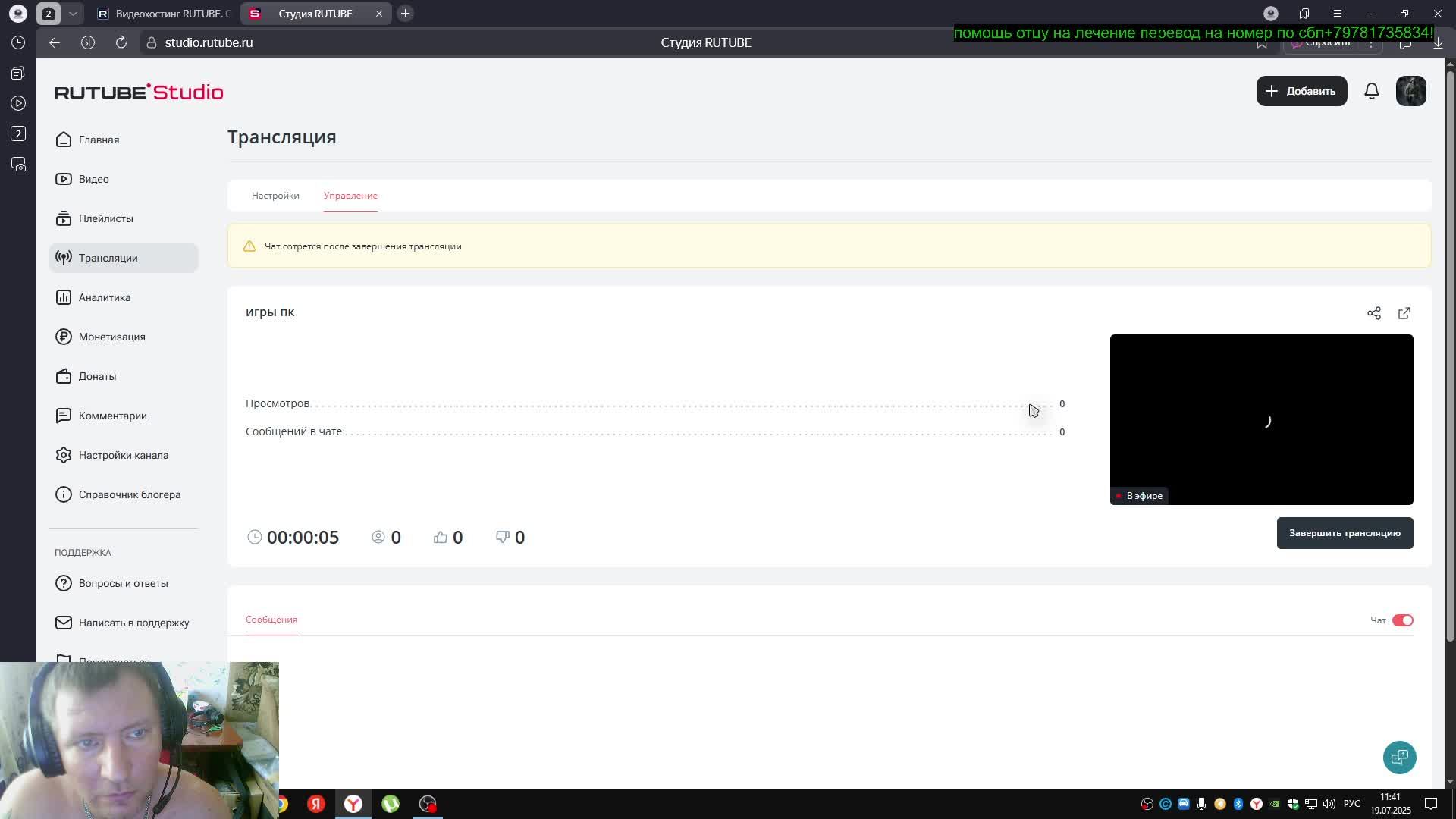Open the user avatar menu
Screen dimensions: 1456x819
[x=1410, y=91]
